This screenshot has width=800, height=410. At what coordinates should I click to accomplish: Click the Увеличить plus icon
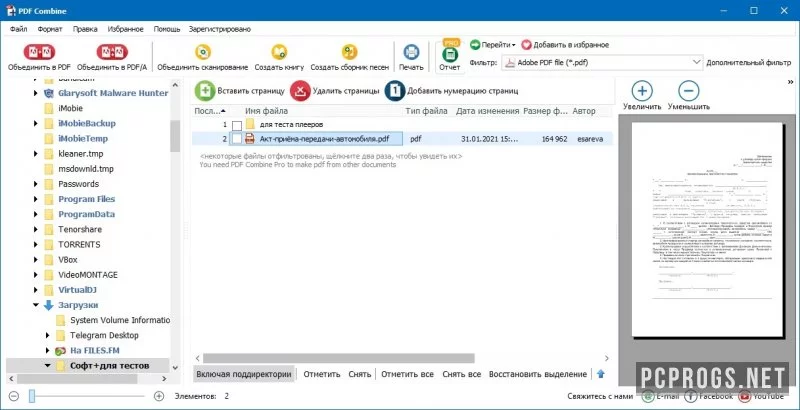pyautogui.click(x=642, y=91)
